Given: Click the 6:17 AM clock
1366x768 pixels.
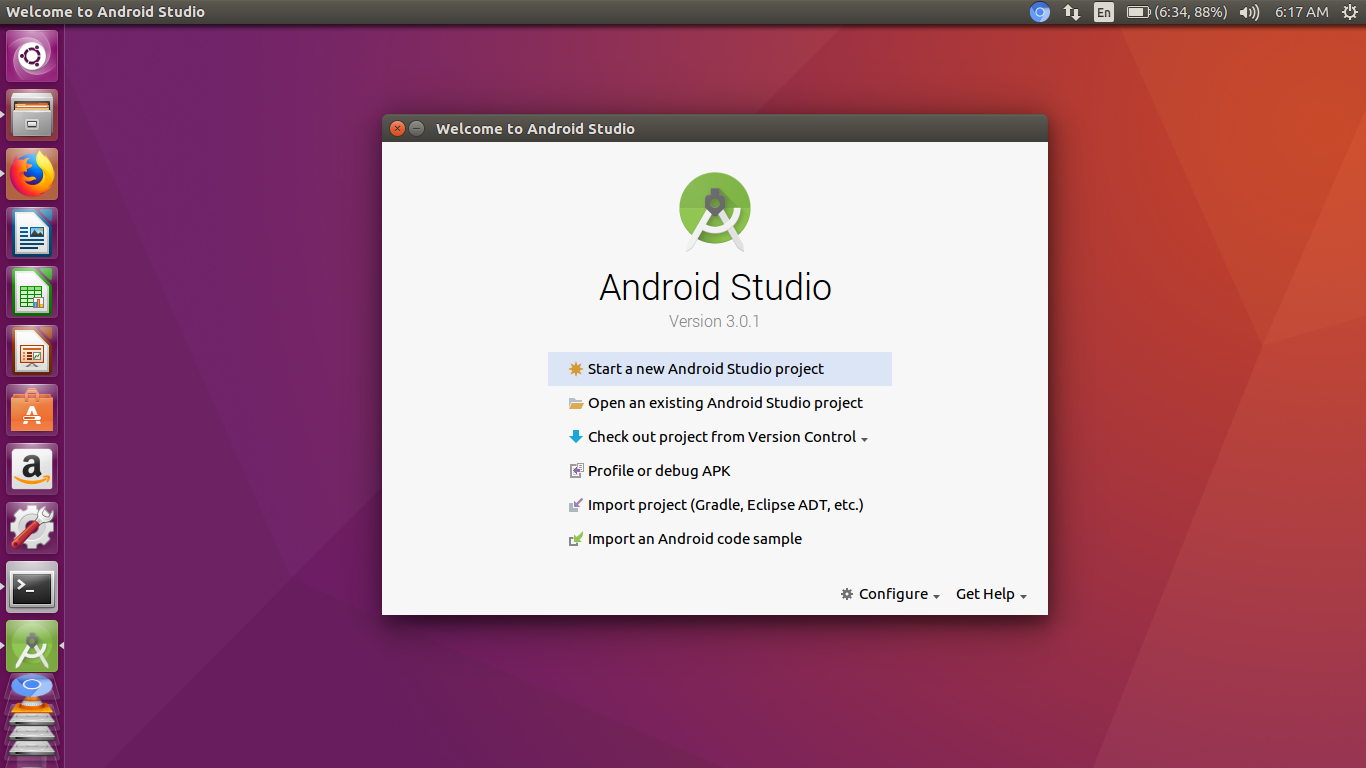Looking at the screenshot, I should click(1301, 12).
